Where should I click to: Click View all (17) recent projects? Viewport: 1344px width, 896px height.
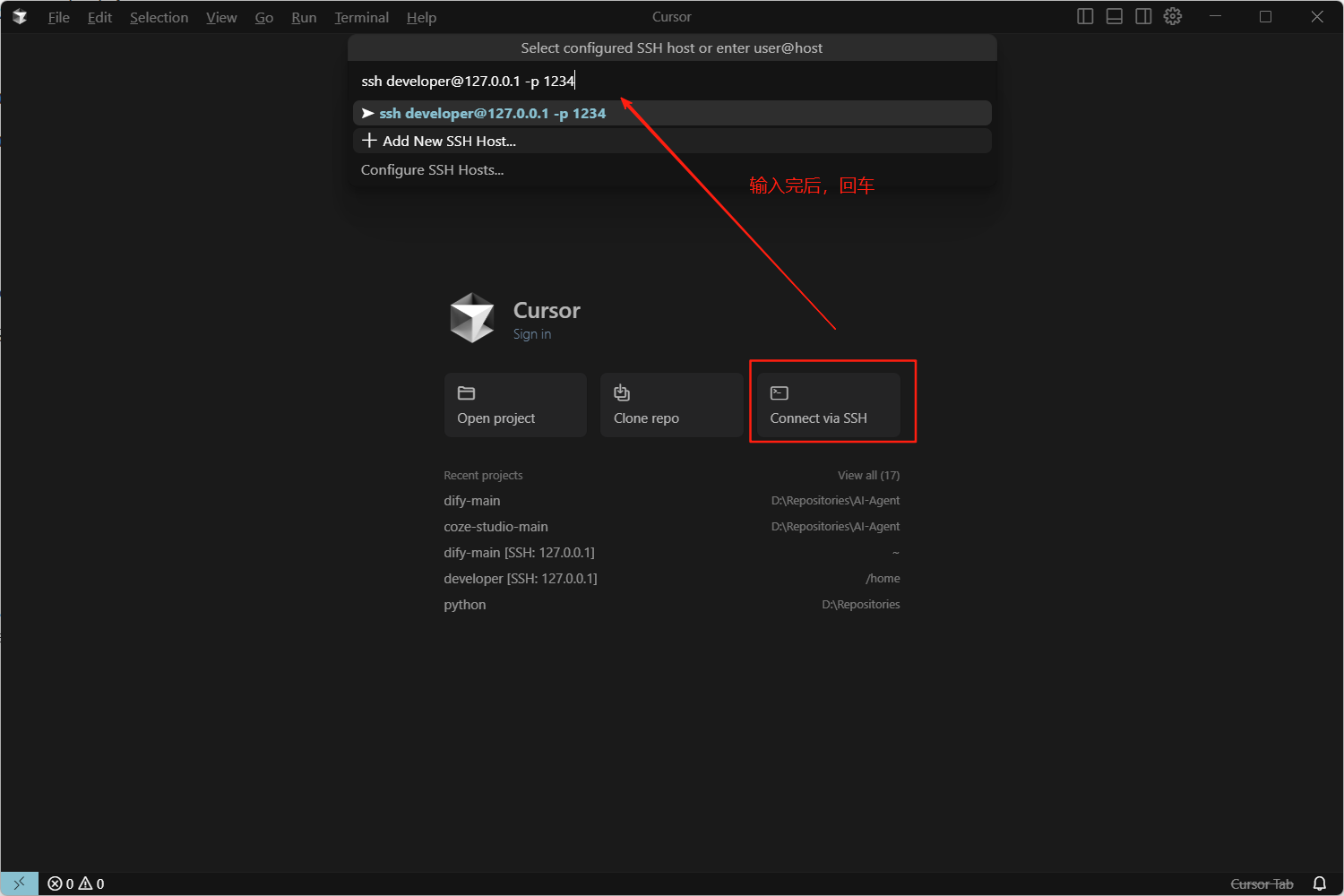coord(868,475)
